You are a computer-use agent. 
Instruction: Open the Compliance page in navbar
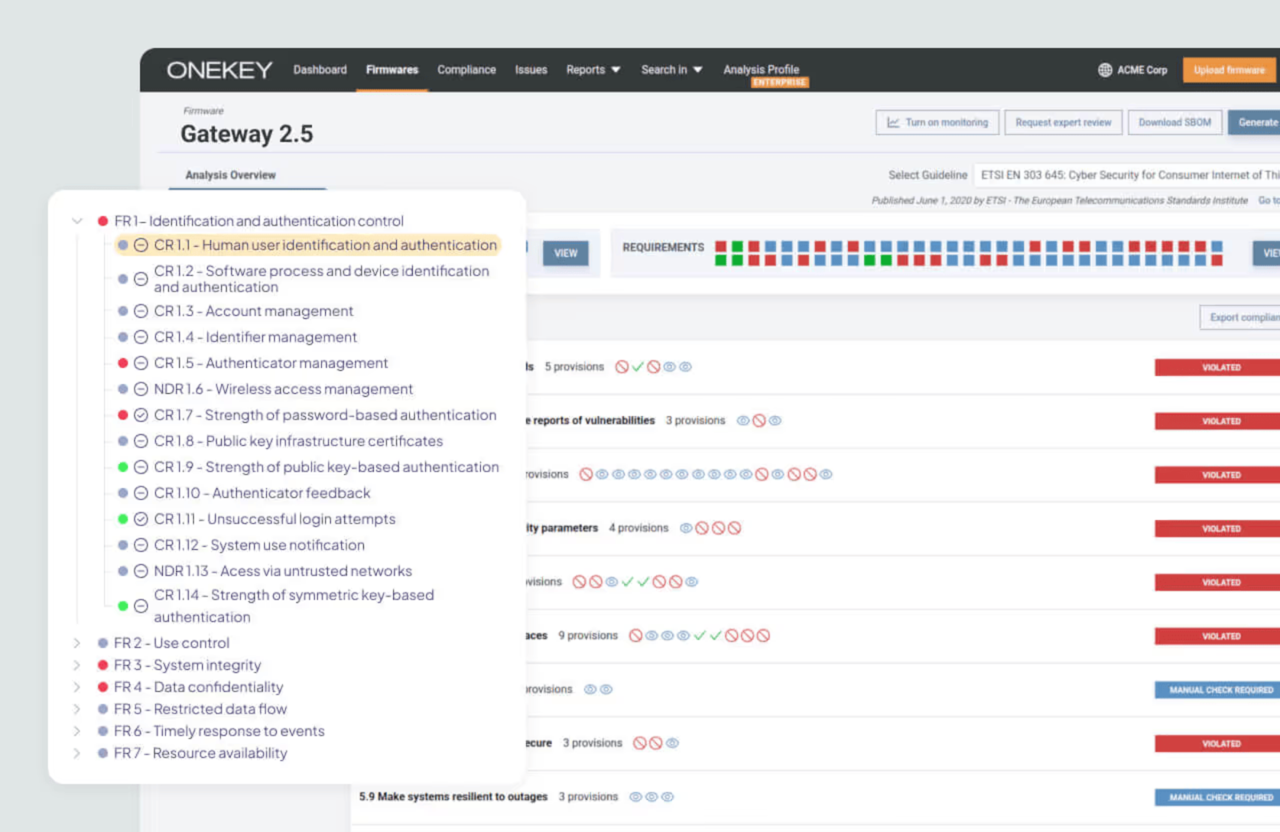point(466,70)
